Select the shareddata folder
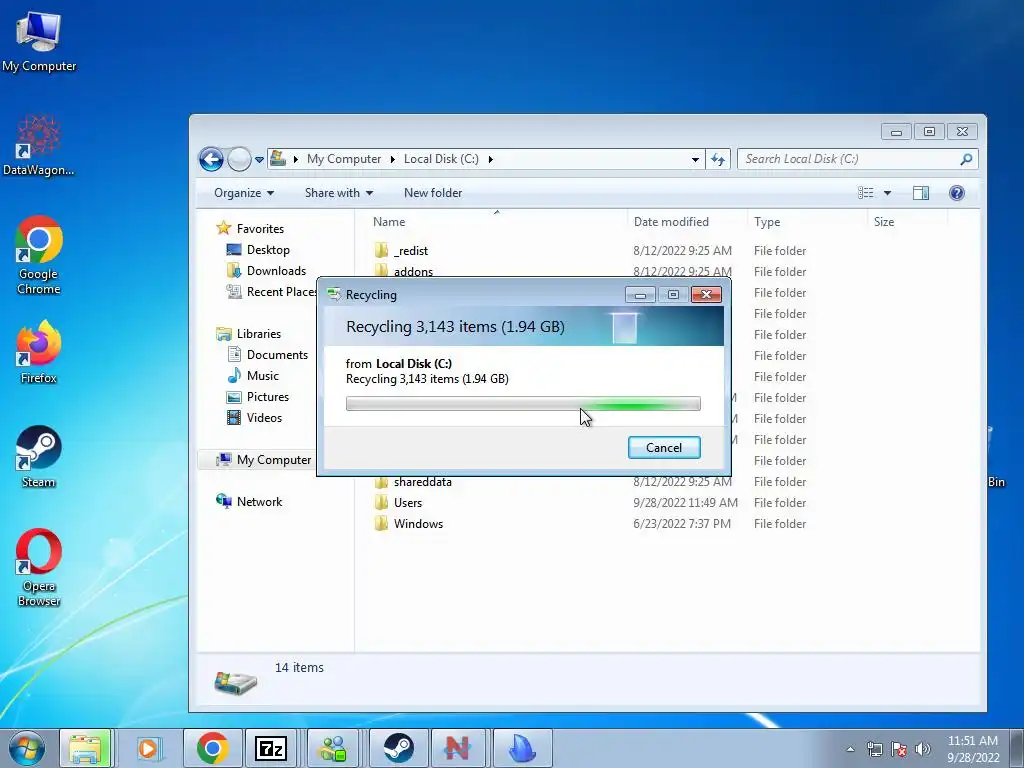Viewport: 1024px width, 768px height. [413, 482]
